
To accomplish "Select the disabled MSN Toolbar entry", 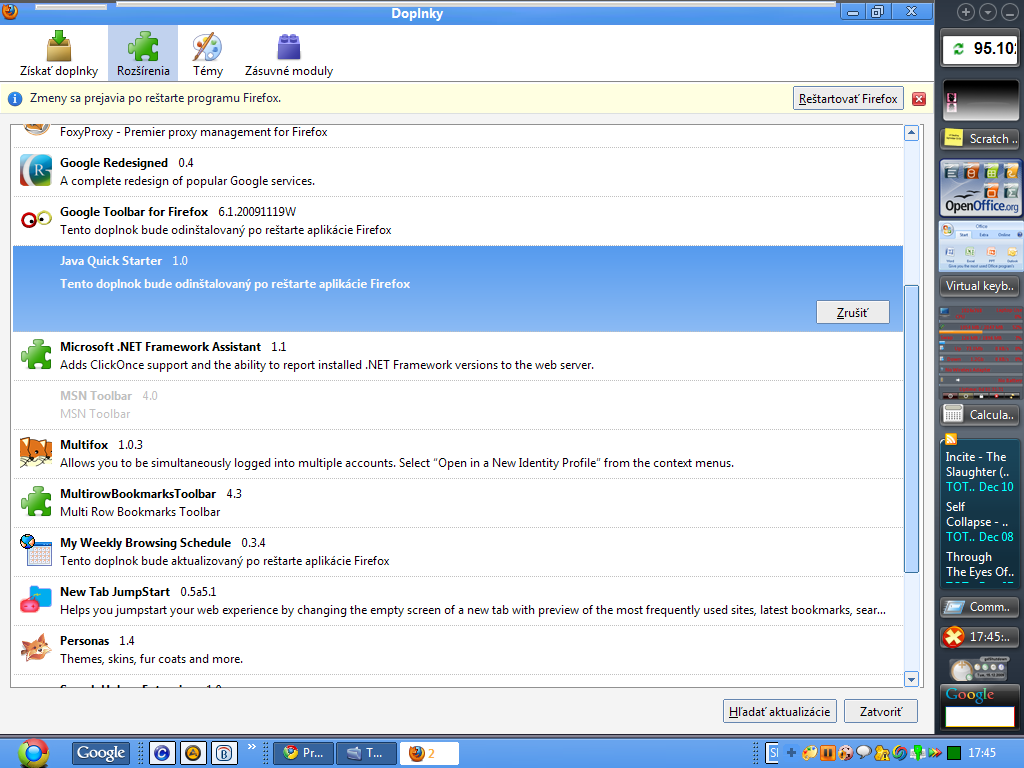I will [x=458, y=405].
